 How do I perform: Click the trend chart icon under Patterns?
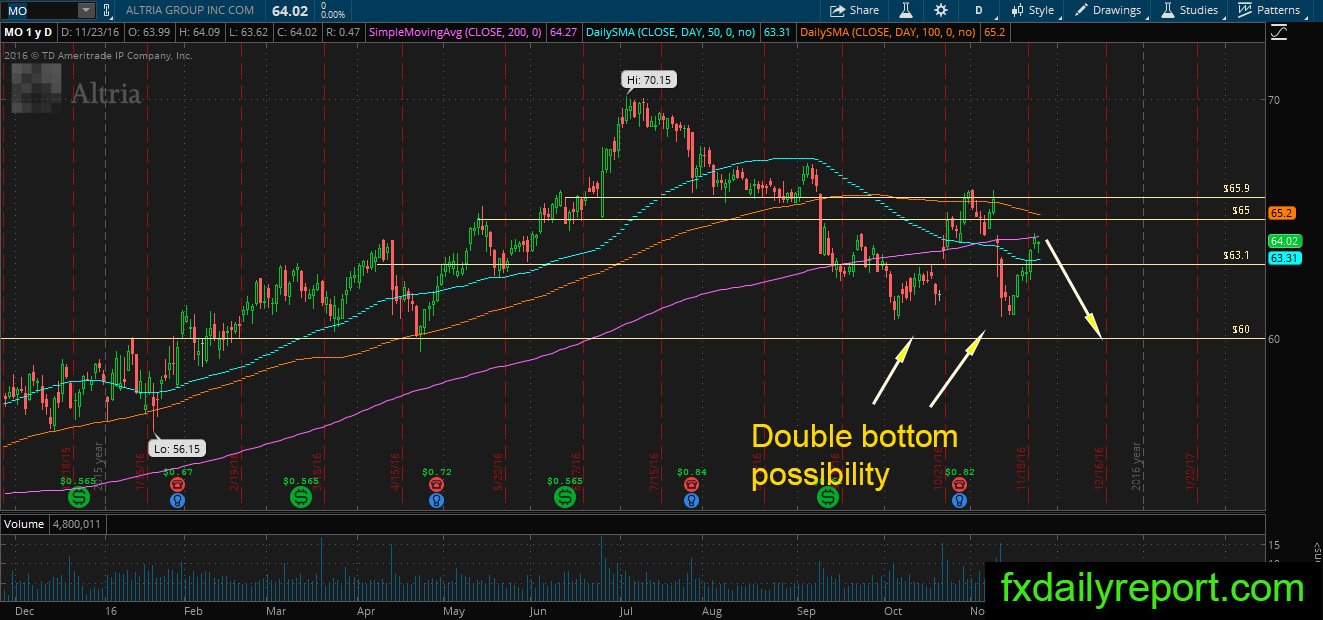[x=1280, y=33]
